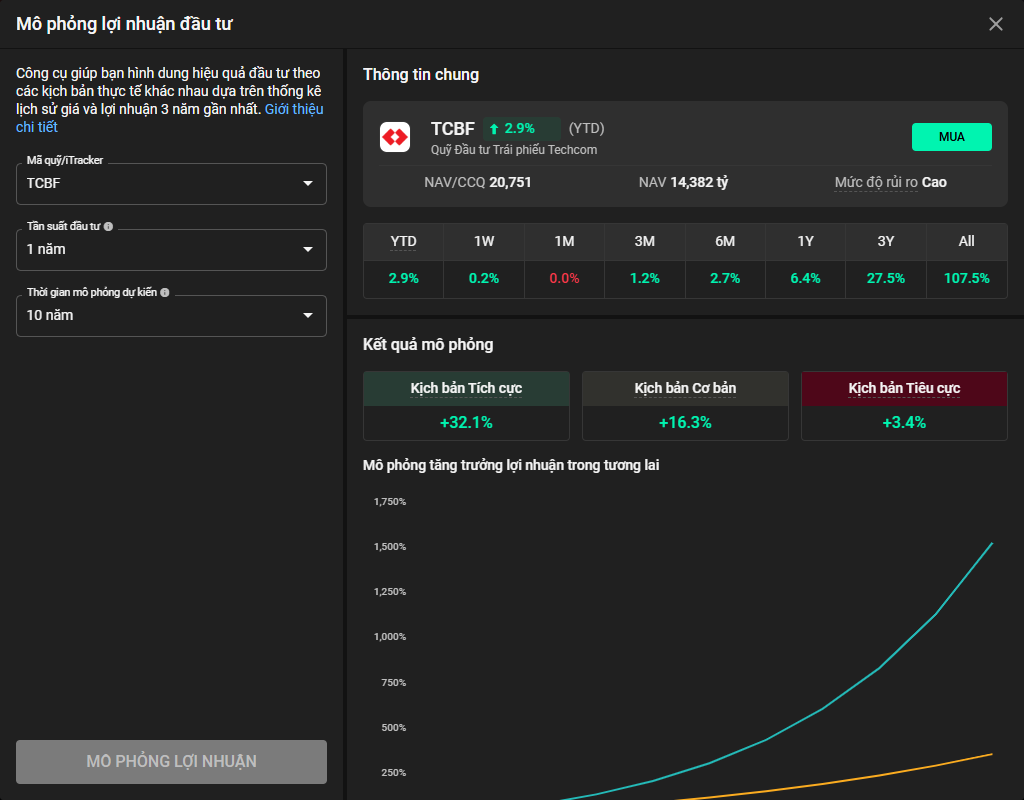This screenshot has height=800, width=1024.
Task: Expand the Tần suất đầu tư dropdown arrow
Action: pyautogui.click(x=308, y=249)
